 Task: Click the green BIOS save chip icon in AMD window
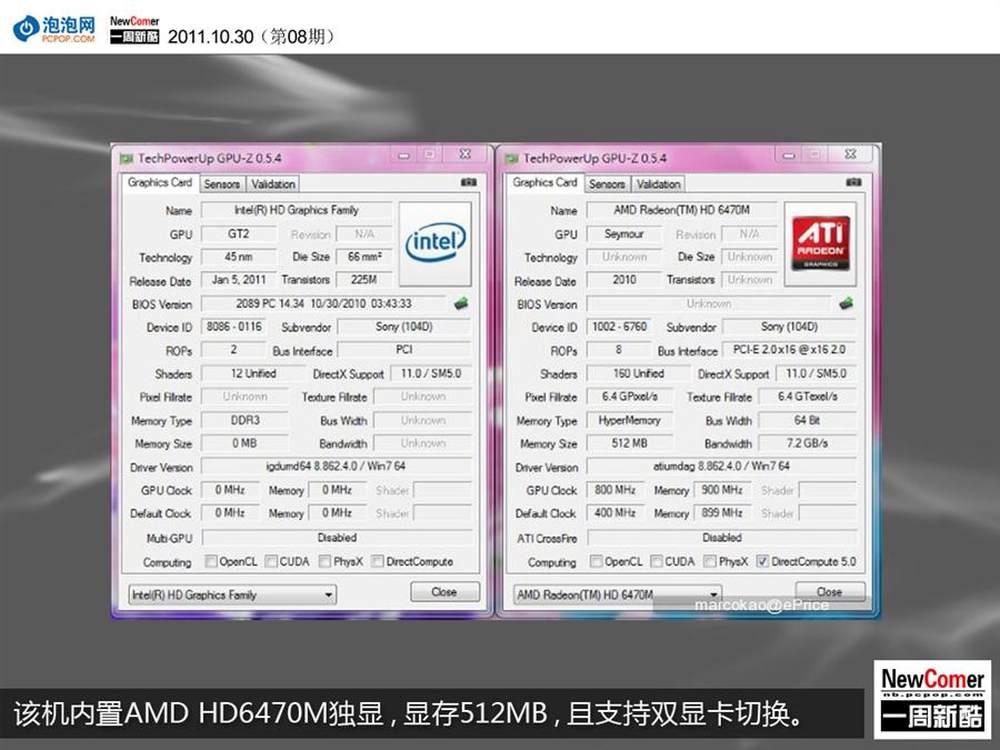pyautogui.click(x=846, y=304)
